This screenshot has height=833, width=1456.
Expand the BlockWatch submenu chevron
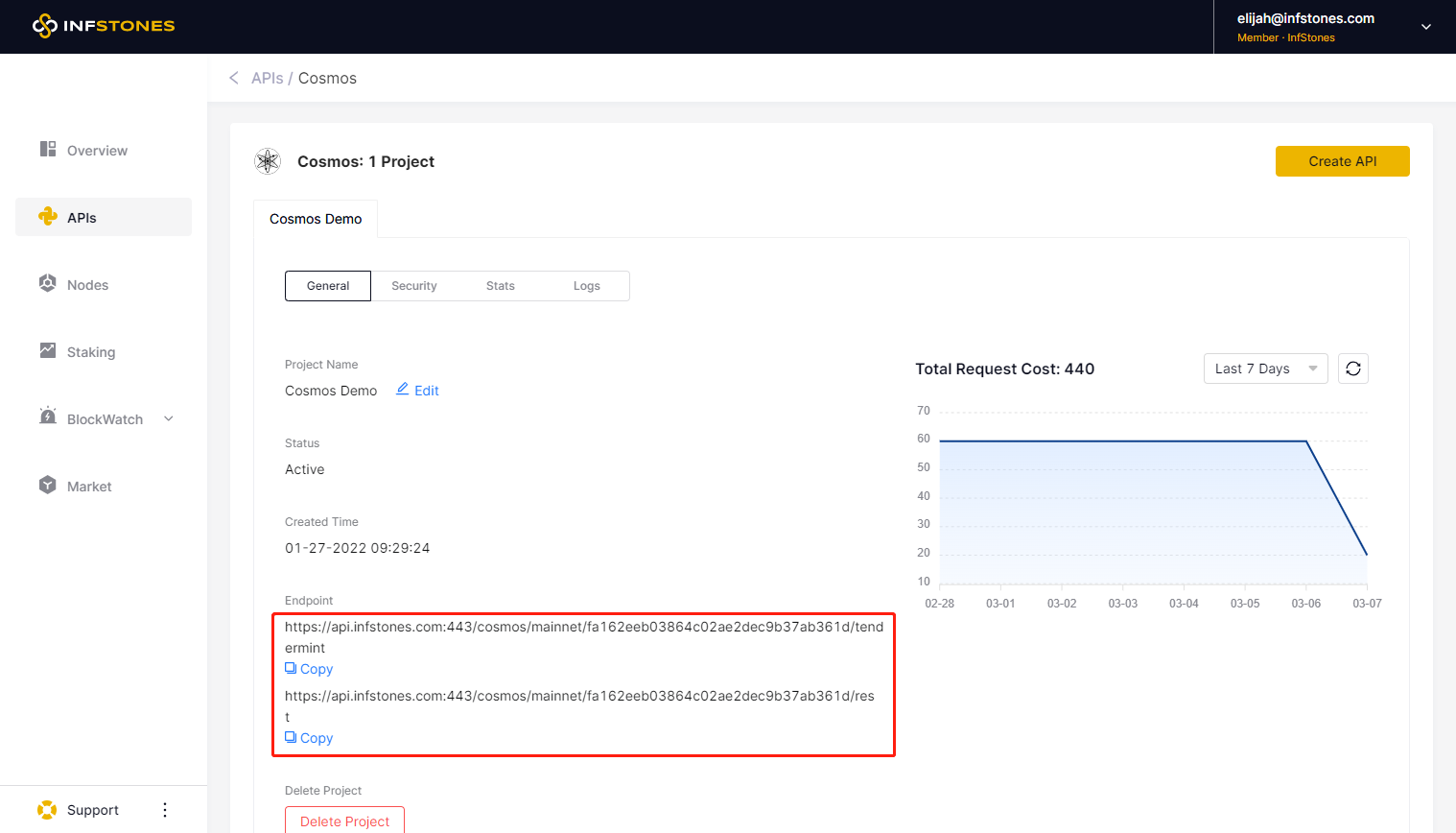[169, 418]
